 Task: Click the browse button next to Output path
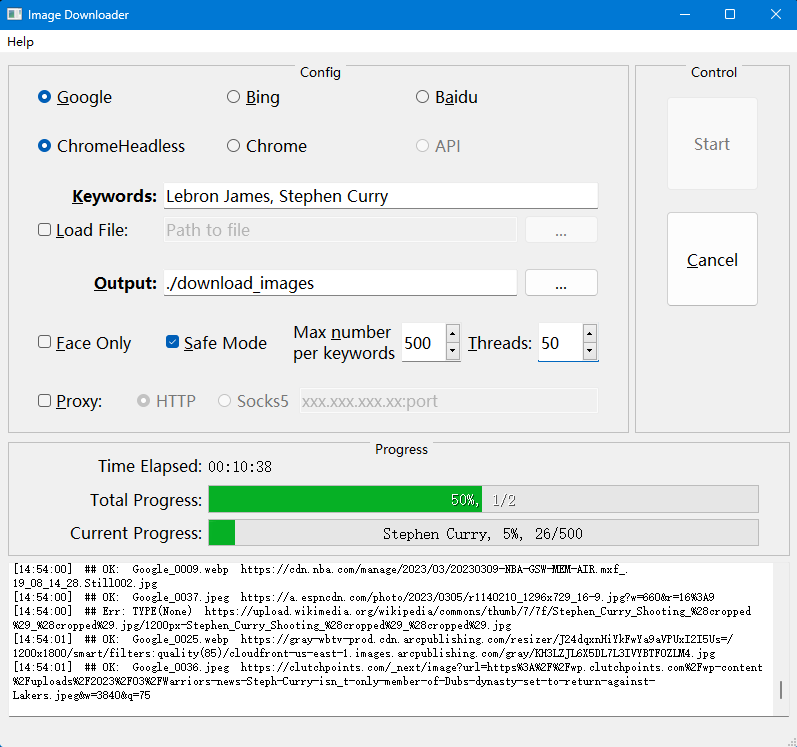pyautogui.click(x=561, y=283)
